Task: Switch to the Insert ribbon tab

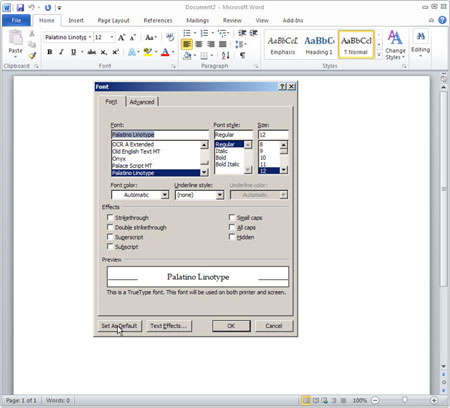Action: pos(76,20)
